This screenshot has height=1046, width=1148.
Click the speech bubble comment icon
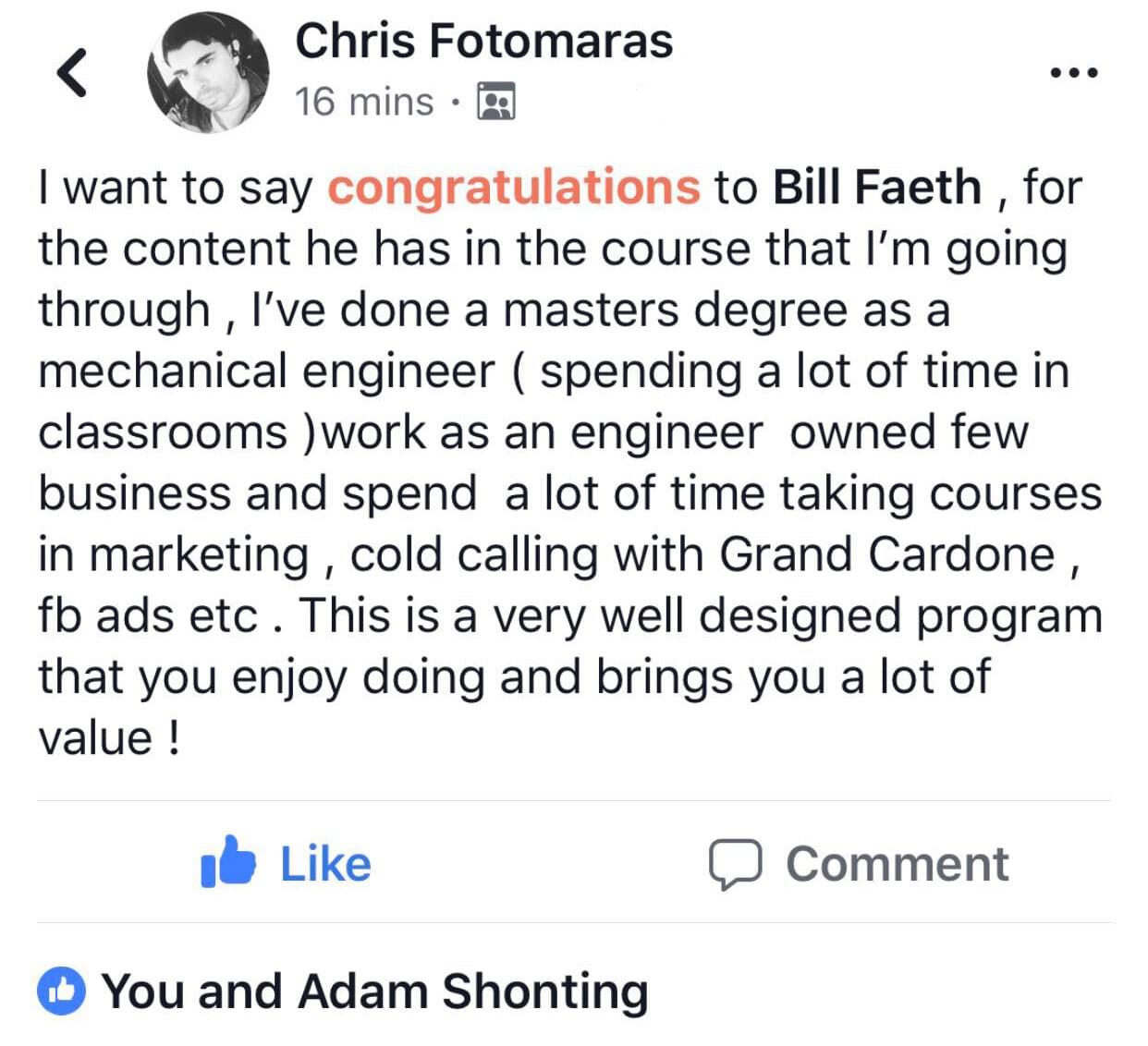735,864
